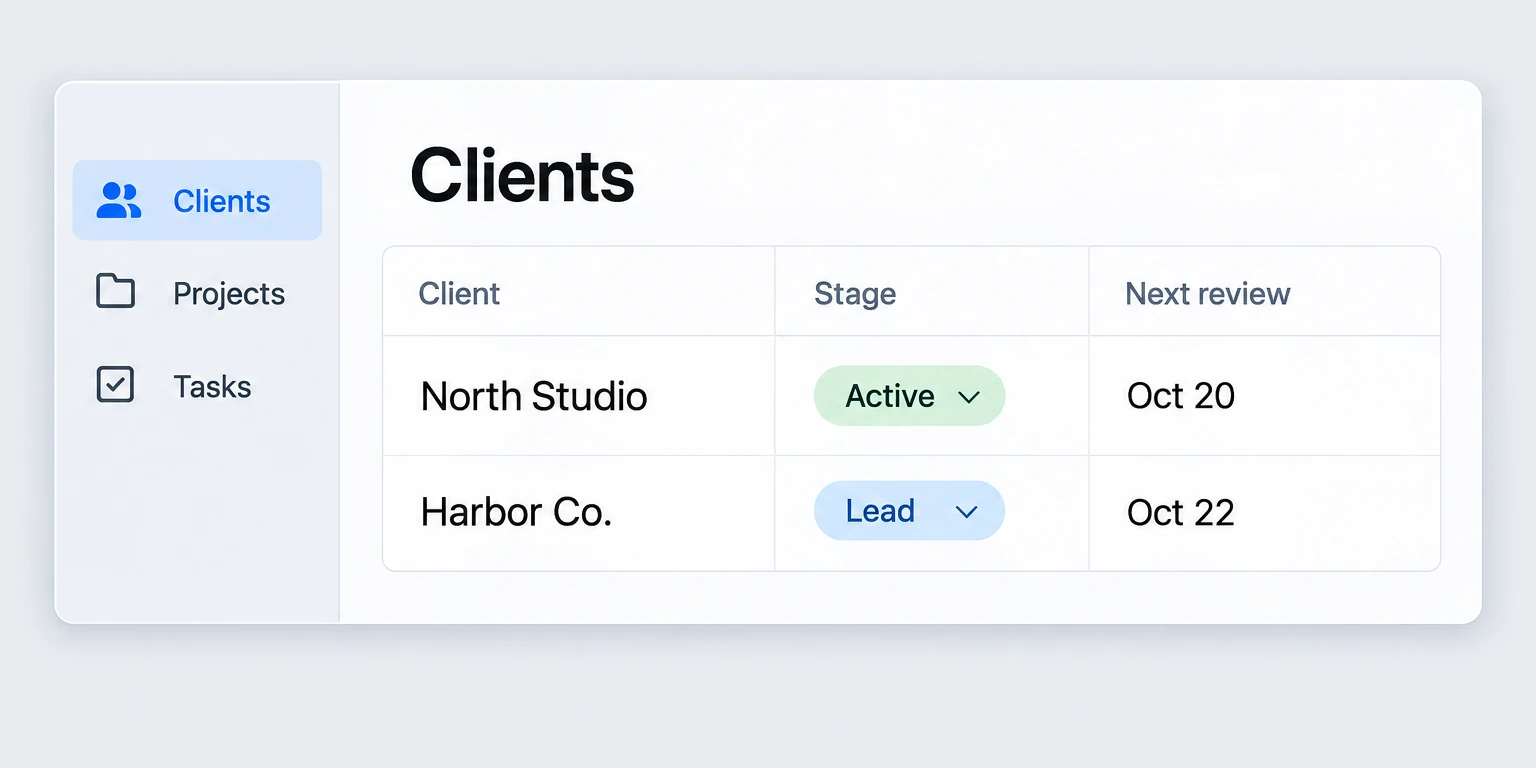Select the Harbor Co. client name
This screenshot has height=768, width=1536.
click(x=516, y=512)
